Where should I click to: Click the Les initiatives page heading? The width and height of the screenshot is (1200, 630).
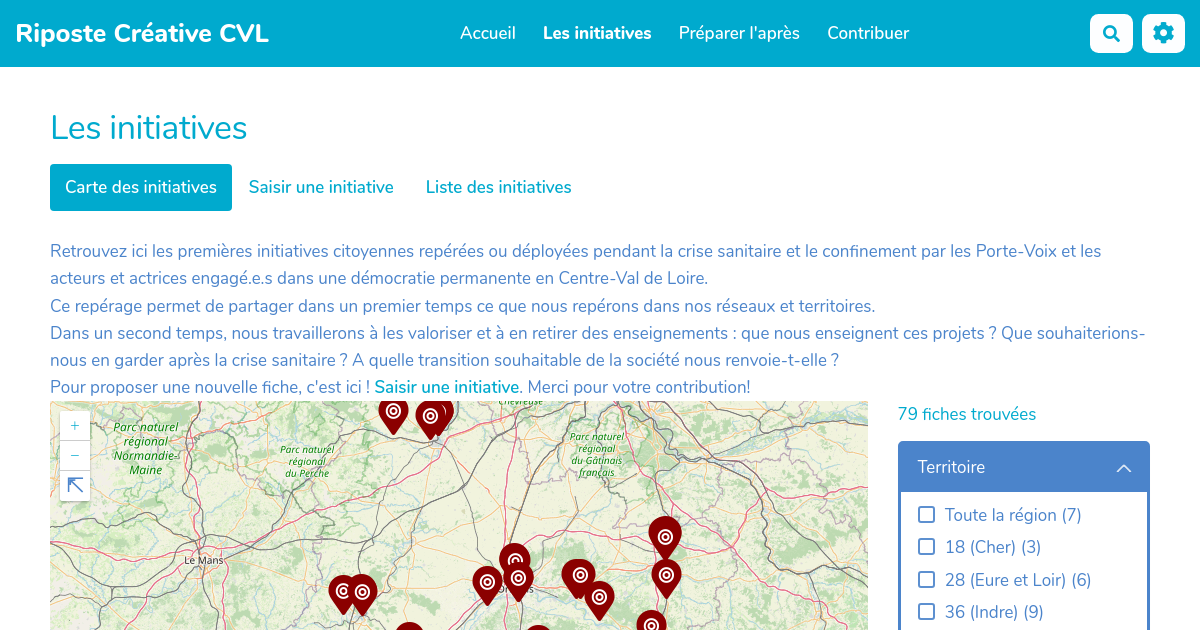coord(149,128)
